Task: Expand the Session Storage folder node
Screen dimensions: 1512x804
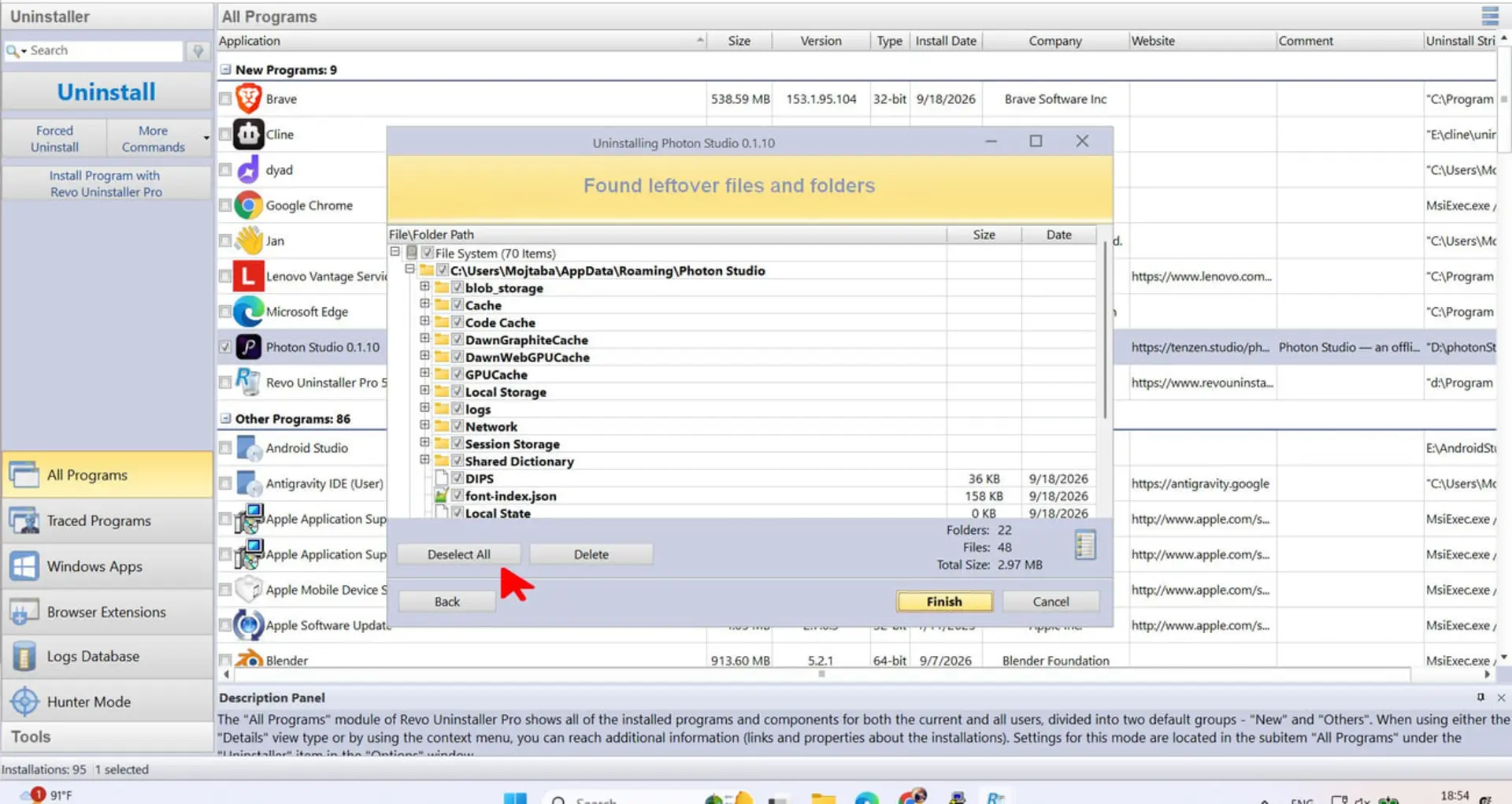Action: coord(424,443)
